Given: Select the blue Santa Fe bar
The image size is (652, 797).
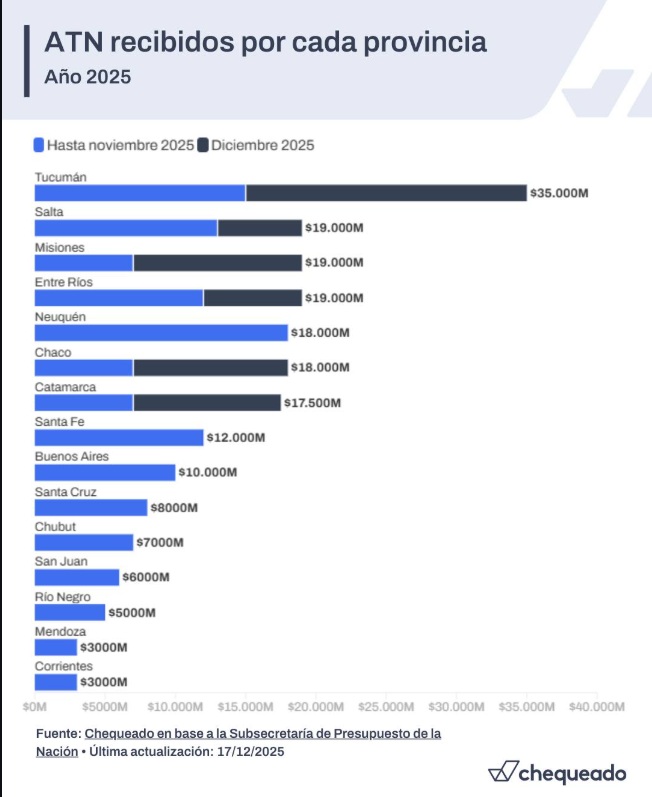Looking at the screenshot, I should pyautogui.click(x=119, y=438).
